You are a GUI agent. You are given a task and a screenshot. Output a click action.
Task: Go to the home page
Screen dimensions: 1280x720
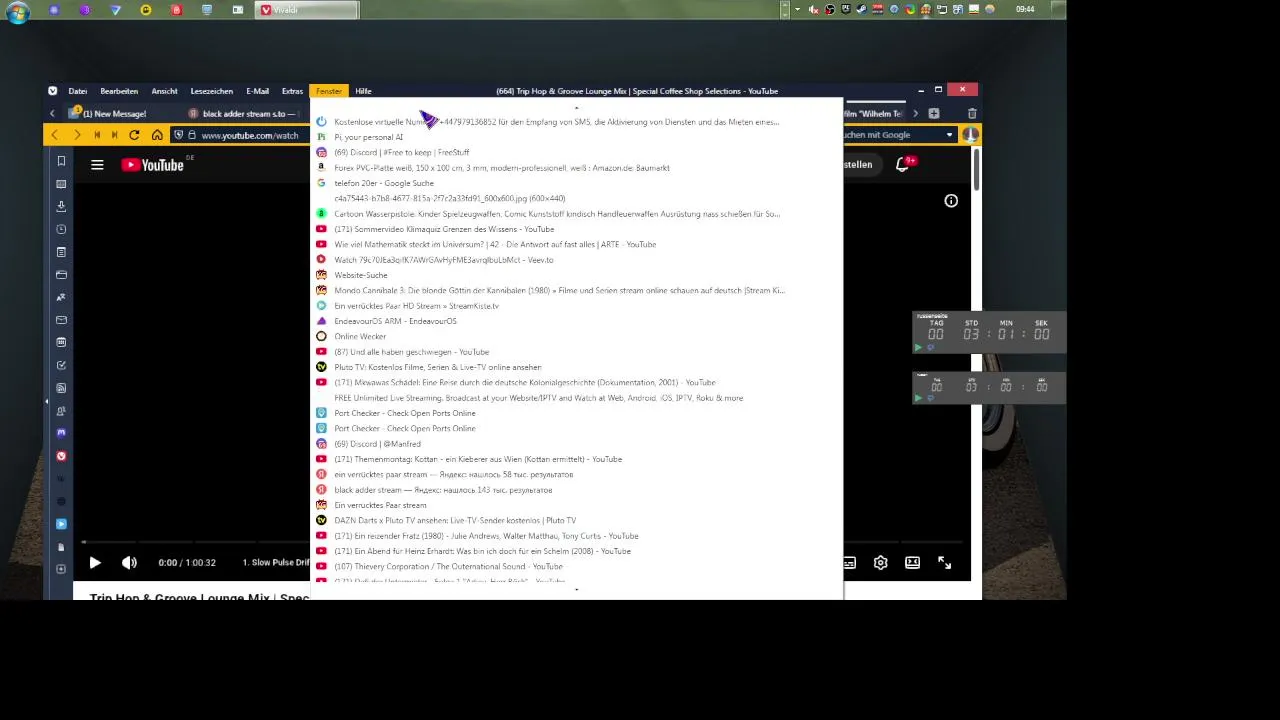[157, 135]
